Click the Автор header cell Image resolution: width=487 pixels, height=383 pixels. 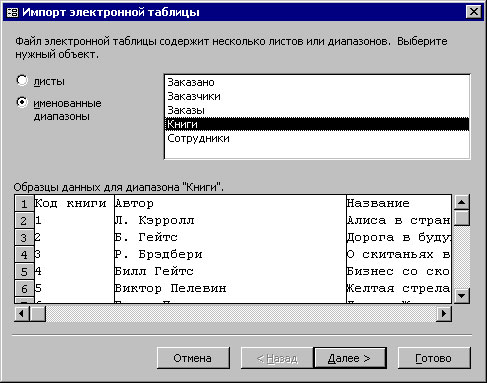pyautogui.click(x=230, y=203)
